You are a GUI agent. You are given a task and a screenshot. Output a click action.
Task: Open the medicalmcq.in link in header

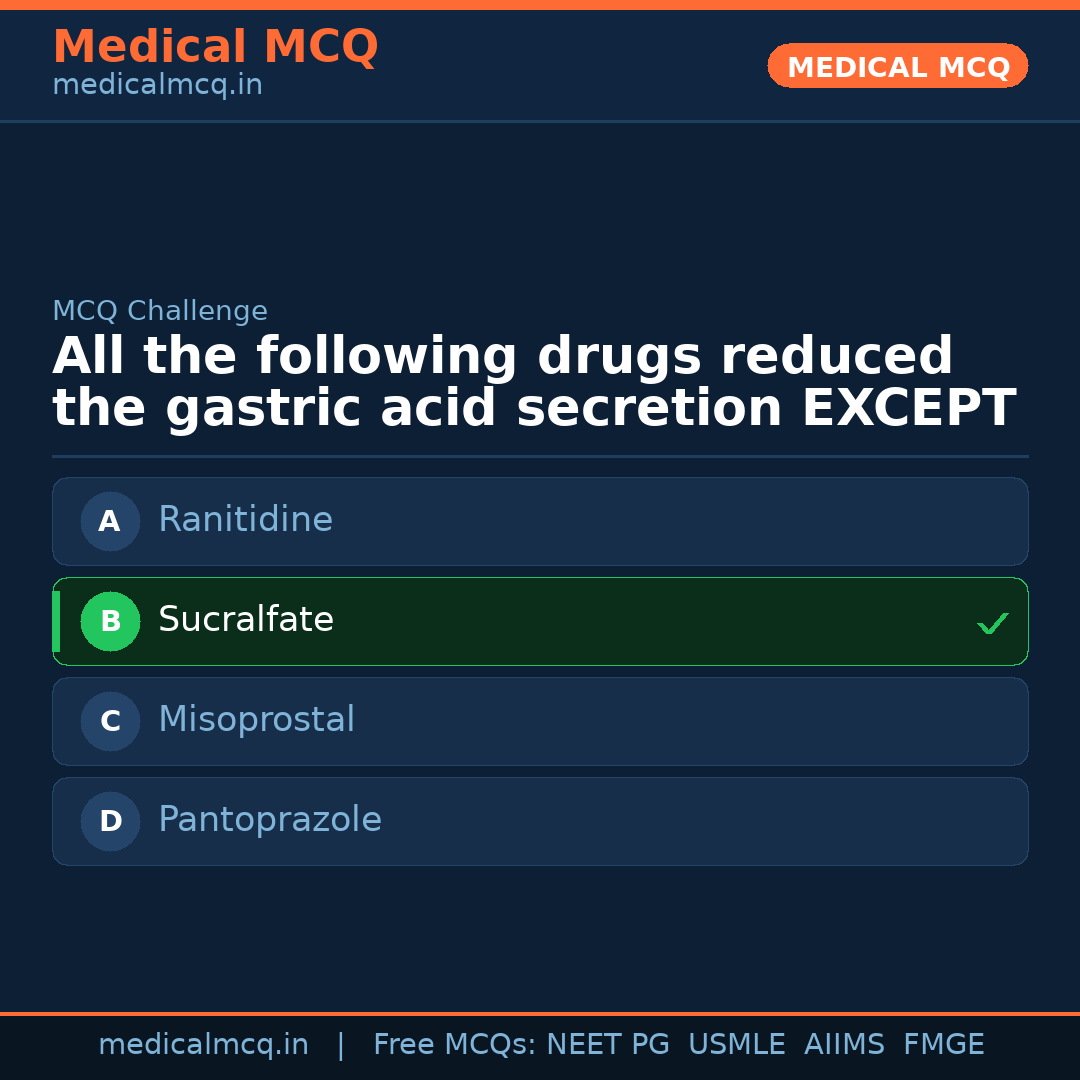tap(157, 86)
